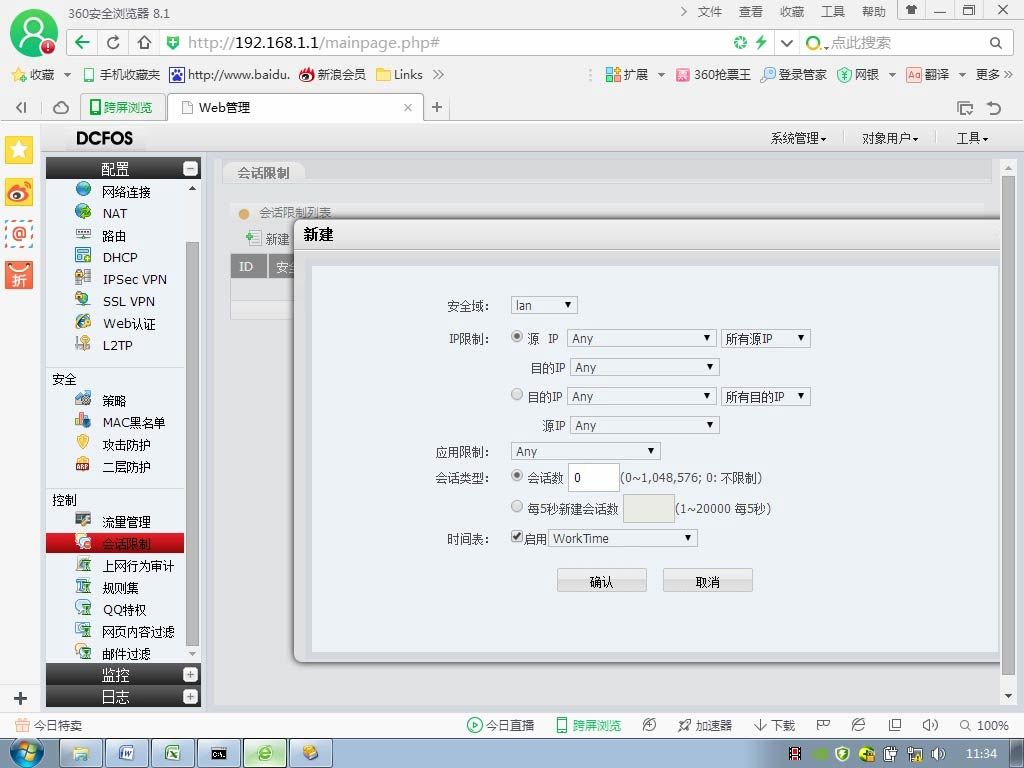Image resolution: width=1024 pixels, height=768 pixels.
Task: Uncheck the 启用 schedule checkbox
Action: pyautogui.click(x=517, y=537)
